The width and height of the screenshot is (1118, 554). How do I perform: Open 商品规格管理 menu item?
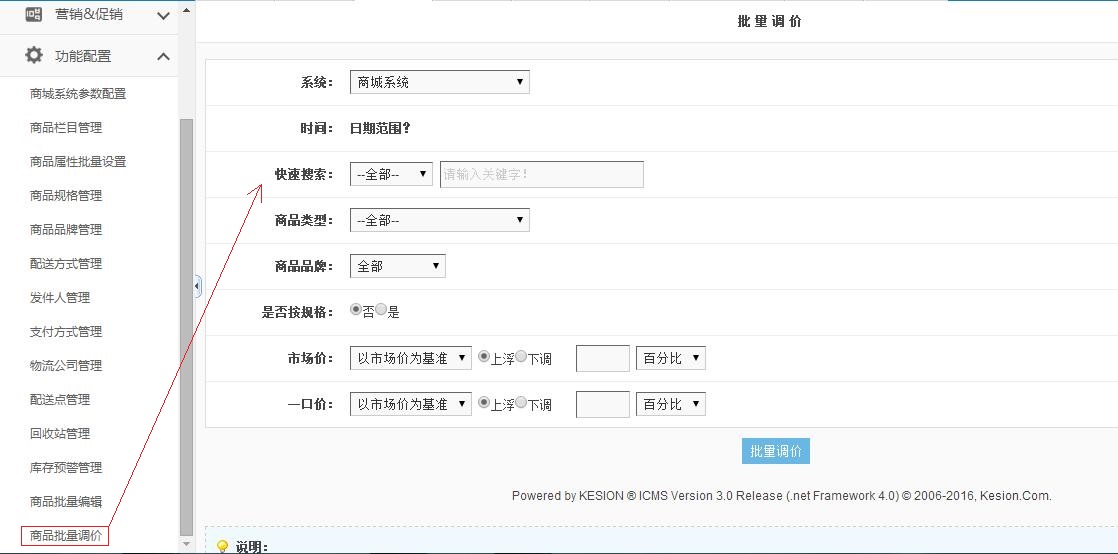tap(66, 195)
